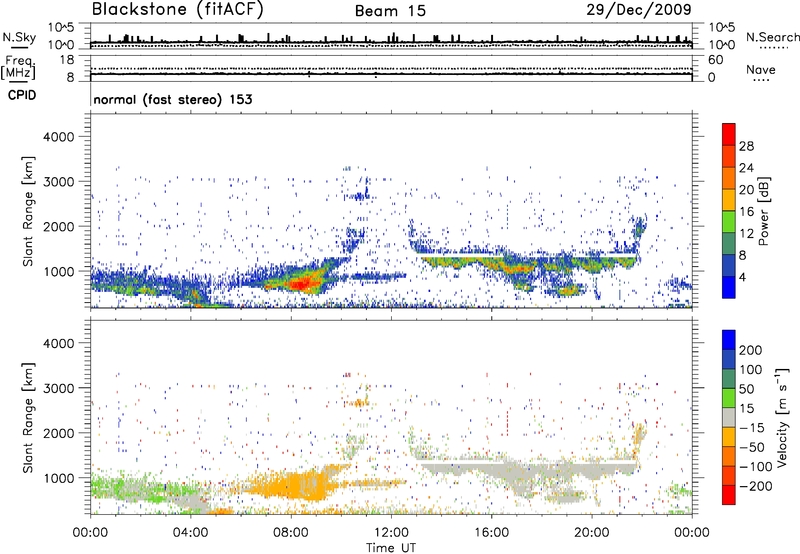Screen dimensions: 800x554
Task: Click the normal (fast stereo) 153 text
Action: click(x=173, y=99)
